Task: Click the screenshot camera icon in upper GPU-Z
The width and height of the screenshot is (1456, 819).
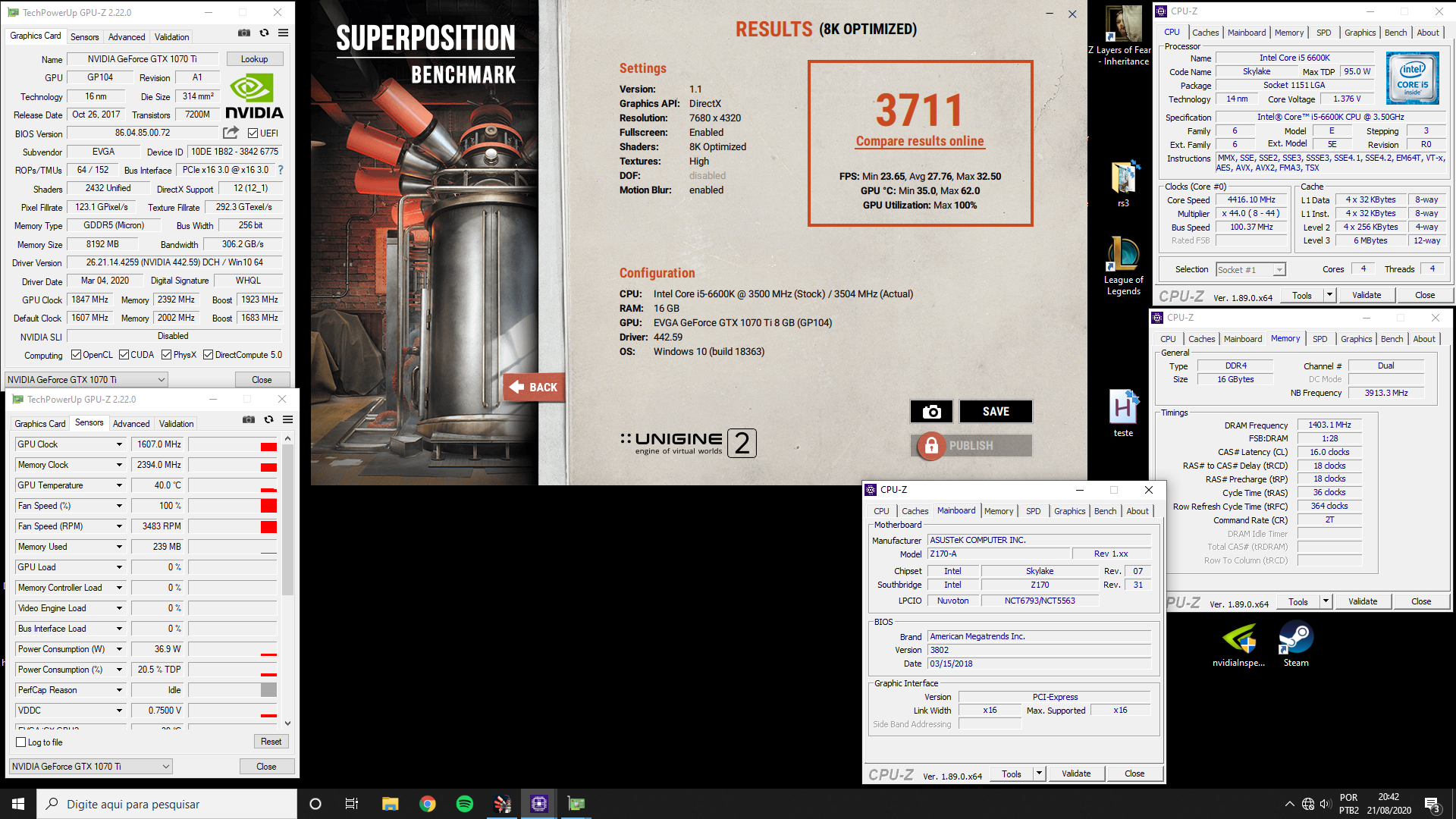Action: [x=243, y=33]
